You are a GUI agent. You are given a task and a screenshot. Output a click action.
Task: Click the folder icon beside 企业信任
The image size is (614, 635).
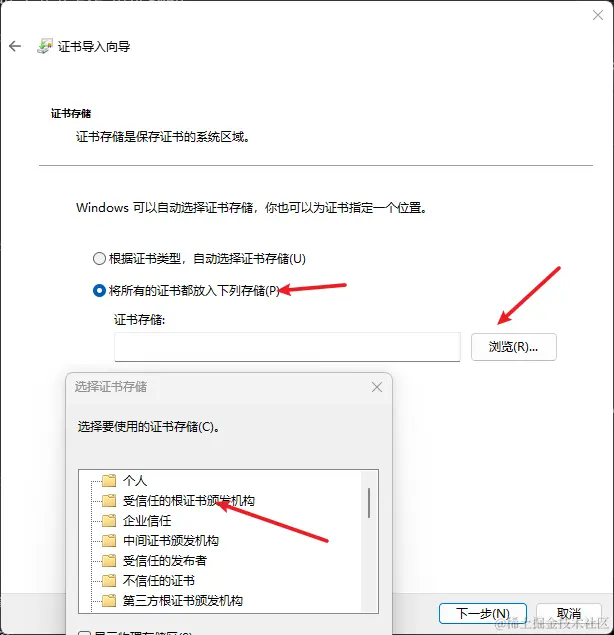(x=109, y=521)
